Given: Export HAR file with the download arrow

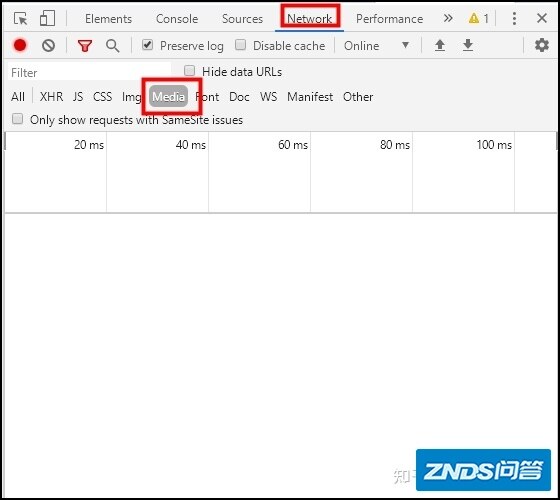Looking at the screenshot, I should [x=468, y=45].
